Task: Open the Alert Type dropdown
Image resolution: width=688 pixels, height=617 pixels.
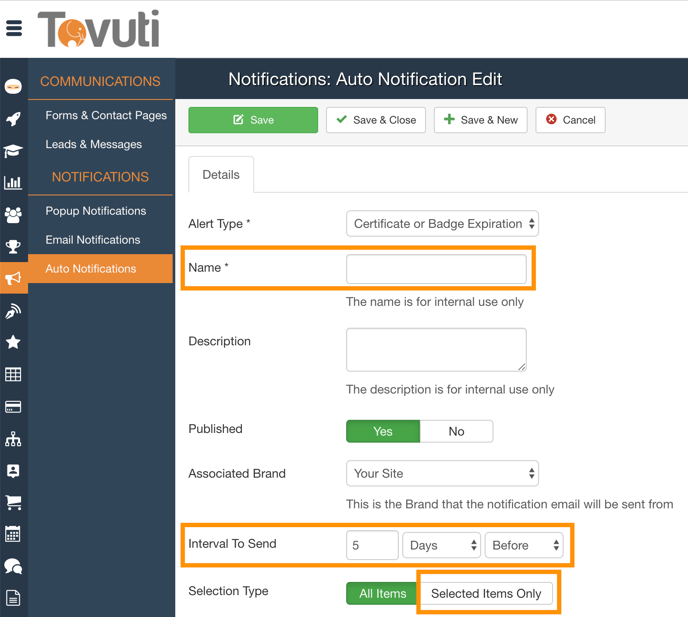Action: (442, 224)
